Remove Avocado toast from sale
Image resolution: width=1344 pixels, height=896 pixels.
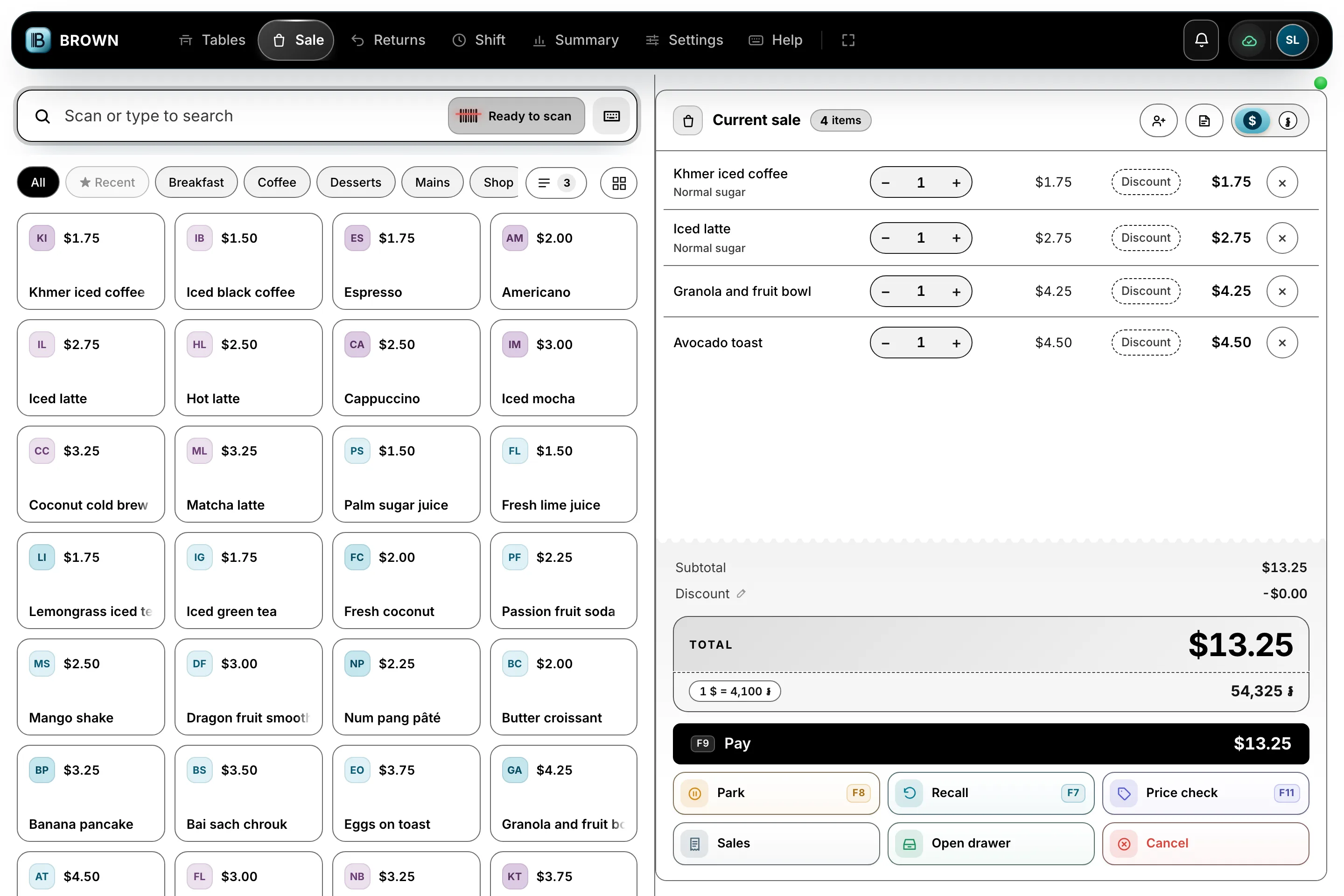[x=1282, y=343]
